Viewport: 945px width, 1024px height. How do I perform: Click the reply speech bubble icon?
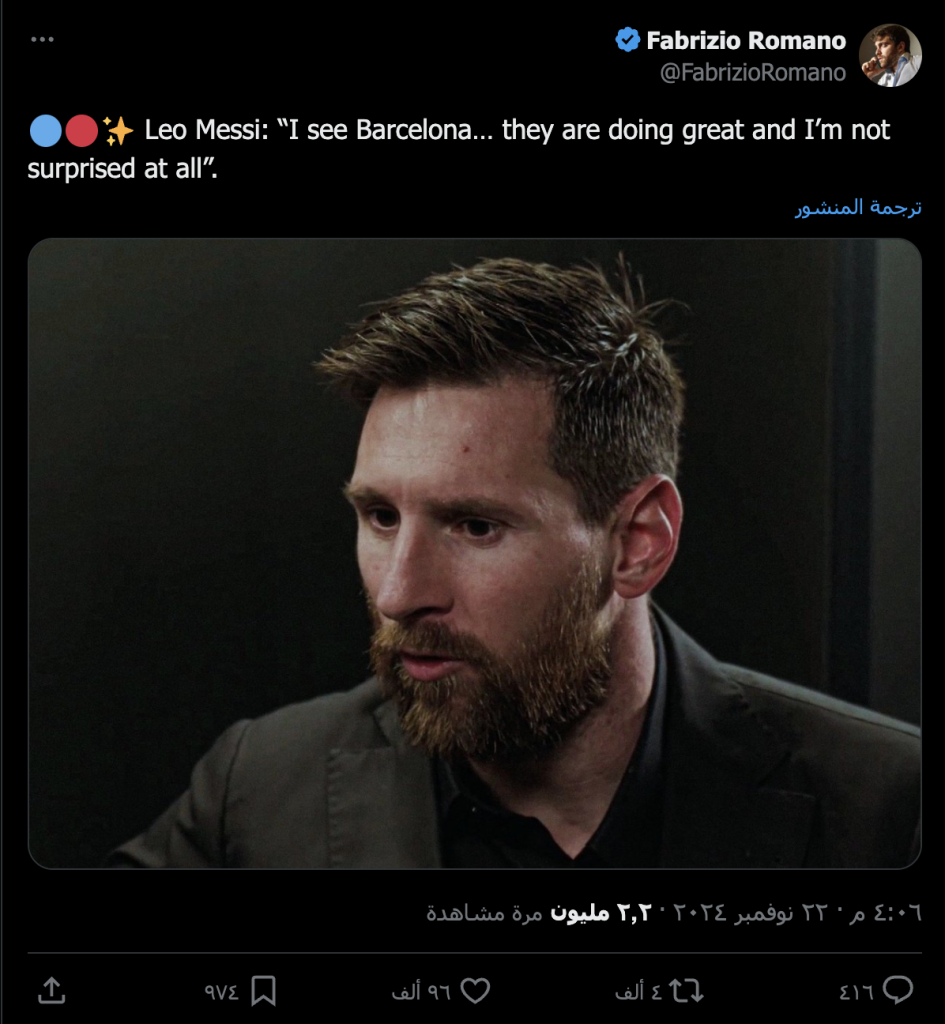click(899, 991)
